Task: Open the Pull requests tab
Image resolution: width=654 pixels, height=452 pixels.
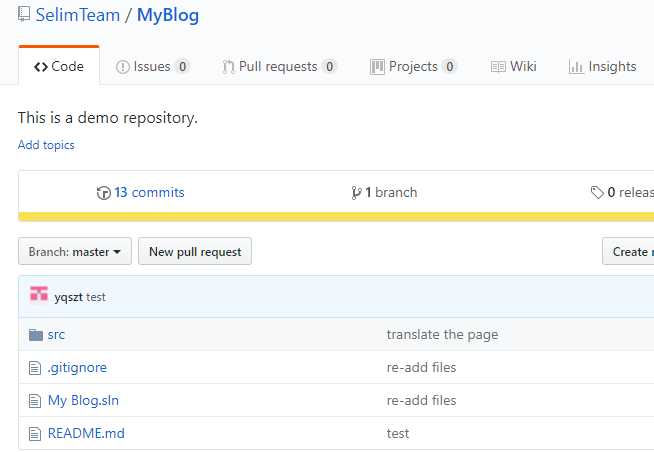Action: coord(279,66)
